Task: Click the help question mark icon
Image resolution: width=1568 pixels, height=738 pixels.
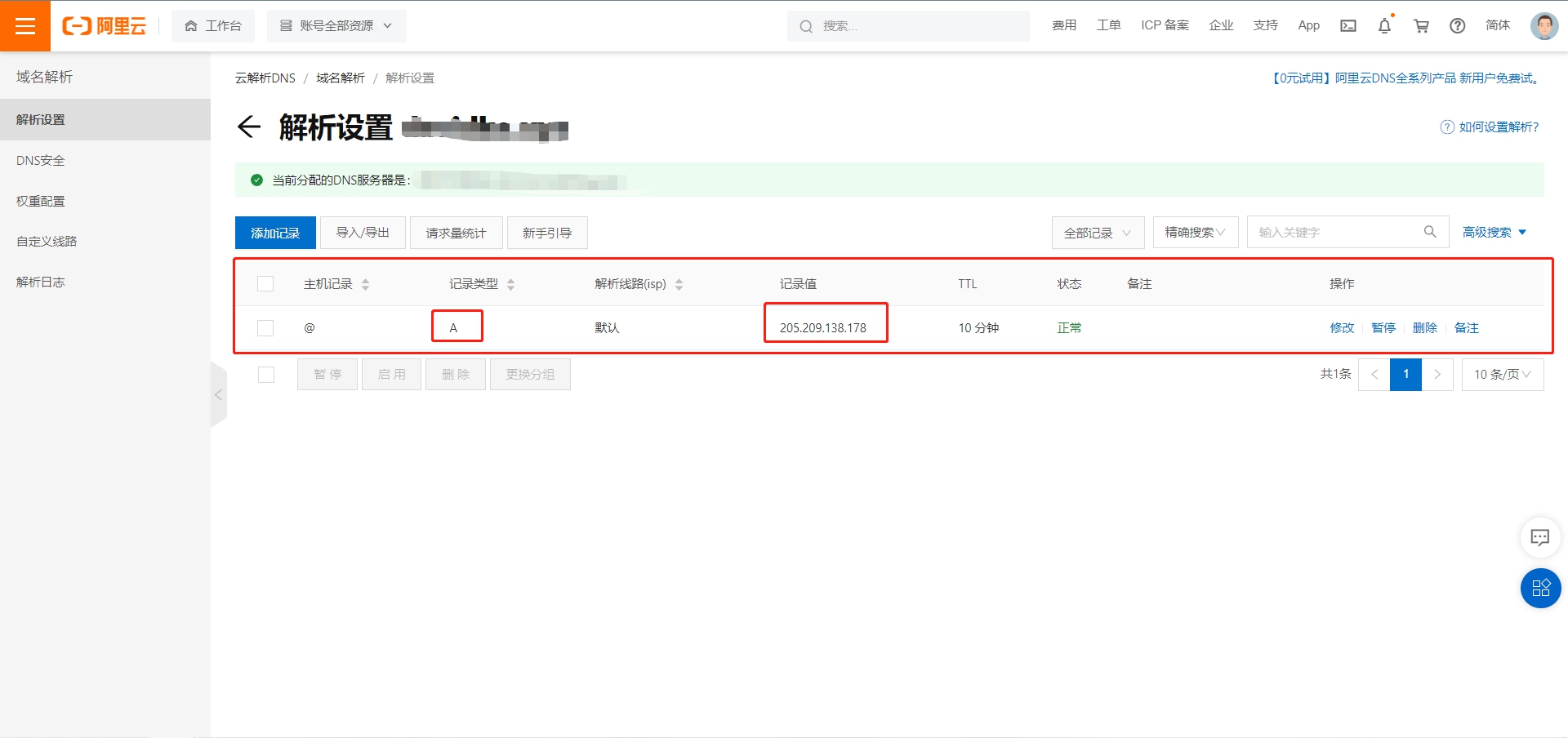Action: (1457, 25)
